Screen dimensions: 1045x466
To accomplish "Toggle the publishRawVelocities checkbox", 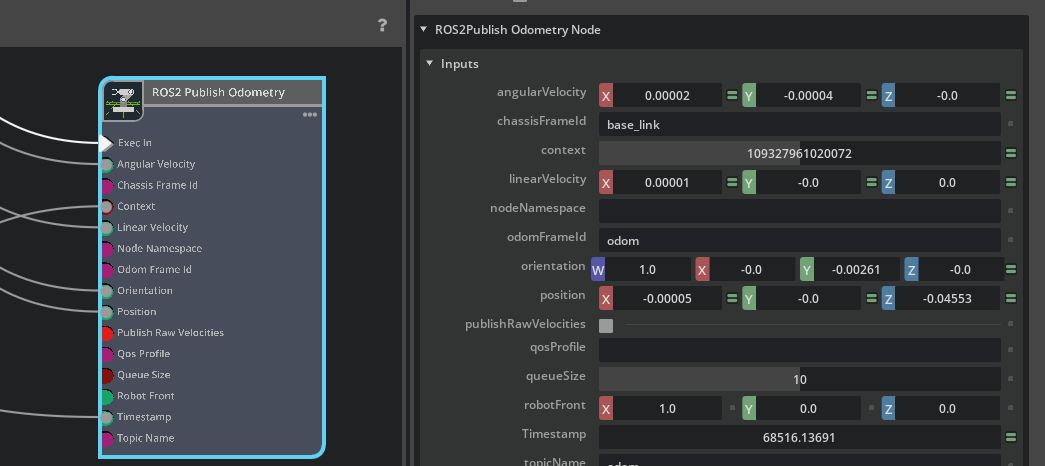I will (606, 325).
